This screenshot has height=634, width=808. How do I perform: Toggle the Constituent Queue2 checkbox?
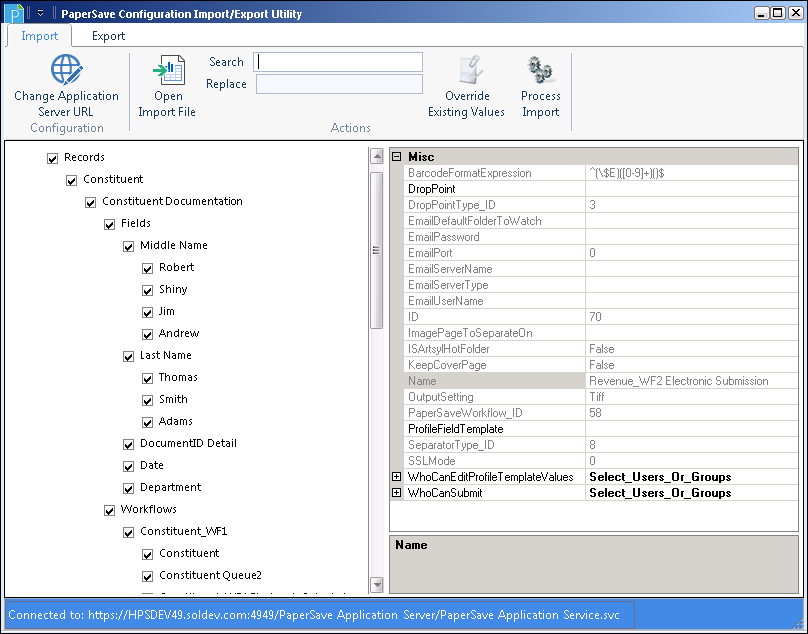tap(147, 576)
